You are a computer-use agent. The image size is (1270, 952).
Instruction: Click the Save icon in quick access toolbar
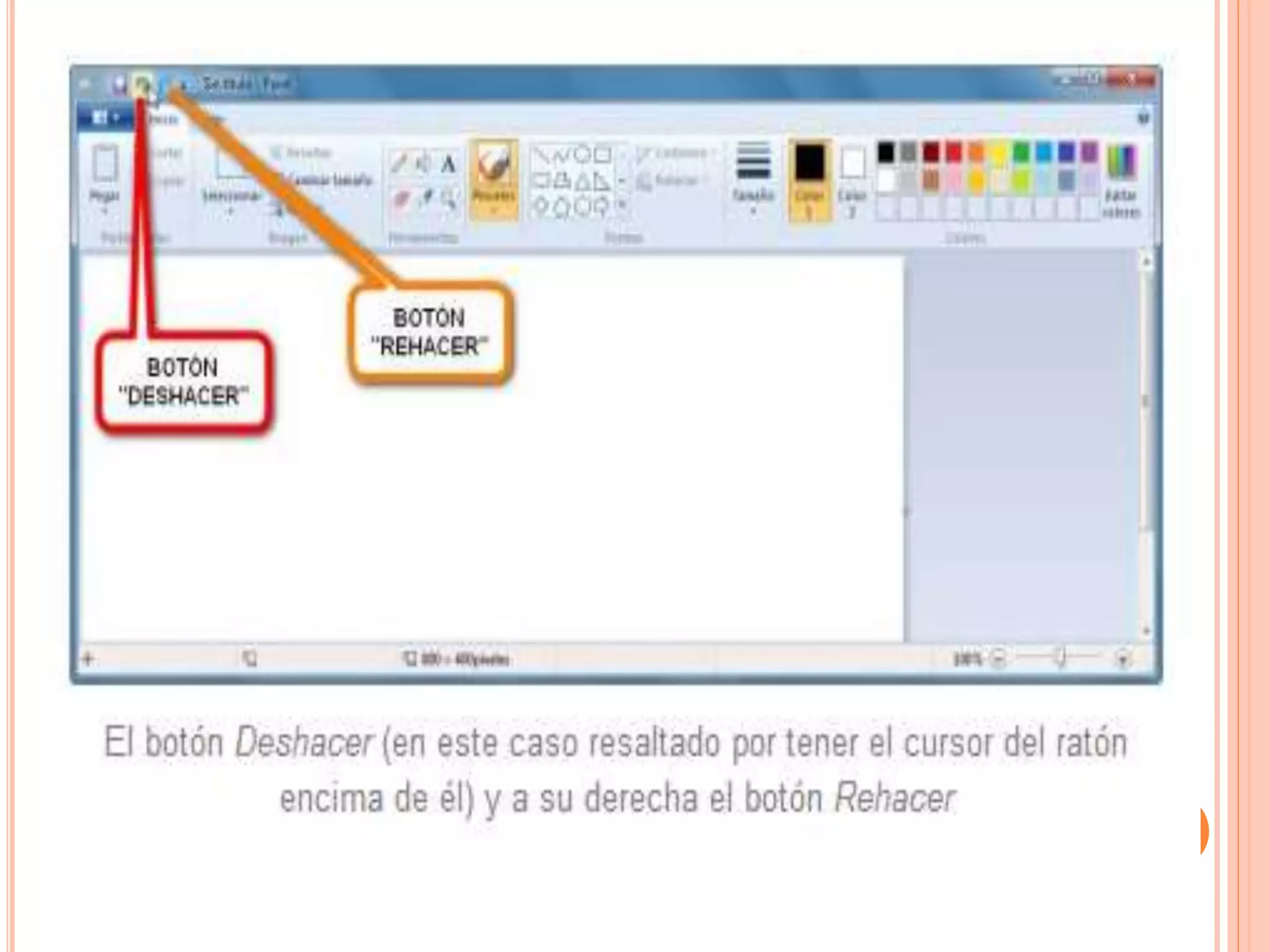(120, 84)
